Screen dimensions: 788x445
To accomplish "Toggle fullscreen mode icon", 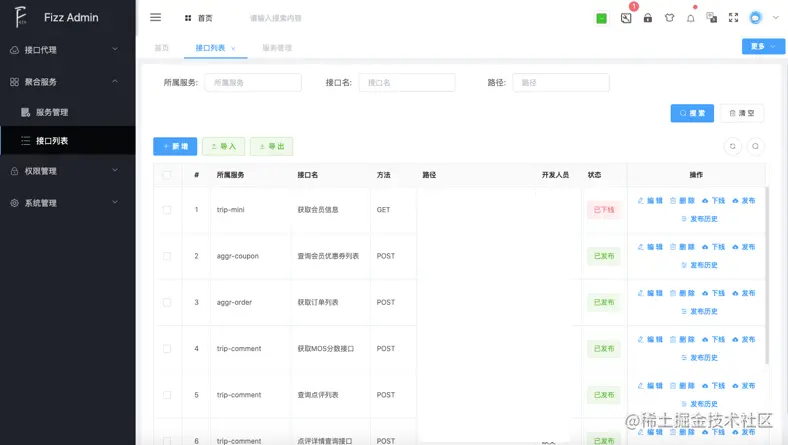I will click(x=733, y=18).
